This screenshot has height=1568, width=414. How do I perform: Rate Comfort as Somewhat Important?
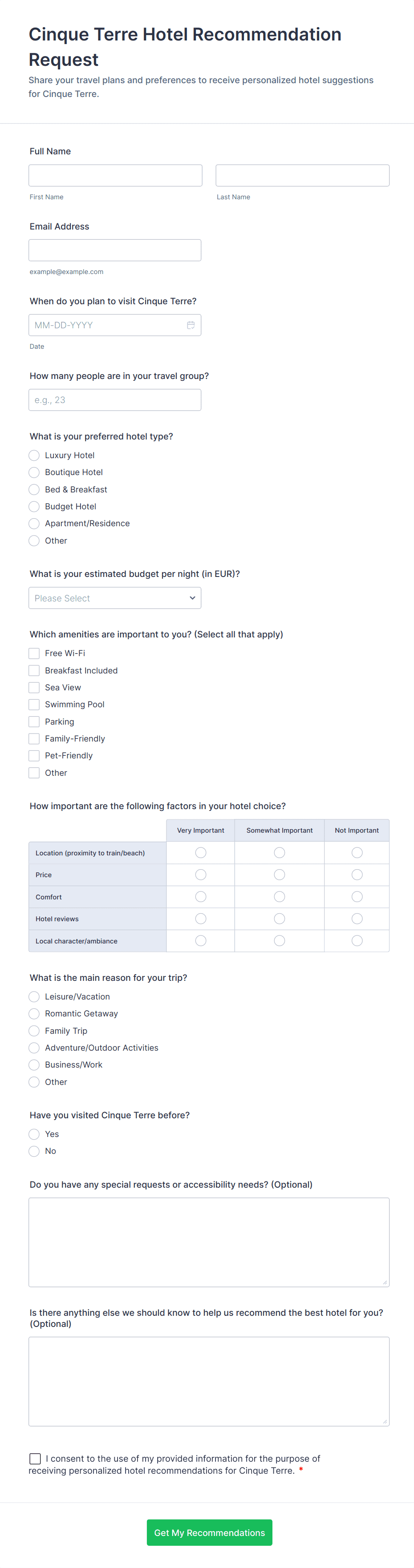(280, 897)
